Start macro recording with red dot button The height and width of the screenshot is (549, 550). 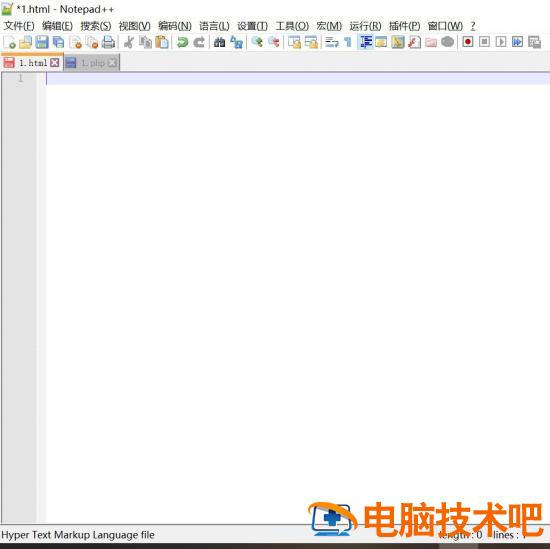467,42
